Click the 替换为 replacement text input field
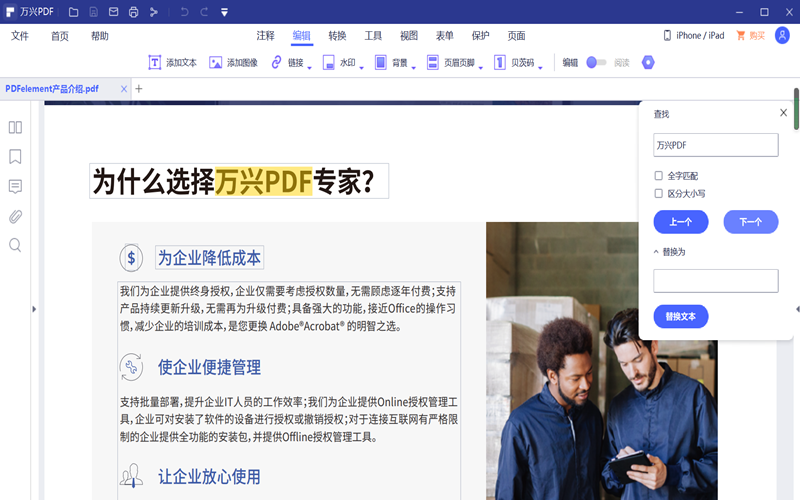Viewport: 800px width, 500px height. click(715, 281)
